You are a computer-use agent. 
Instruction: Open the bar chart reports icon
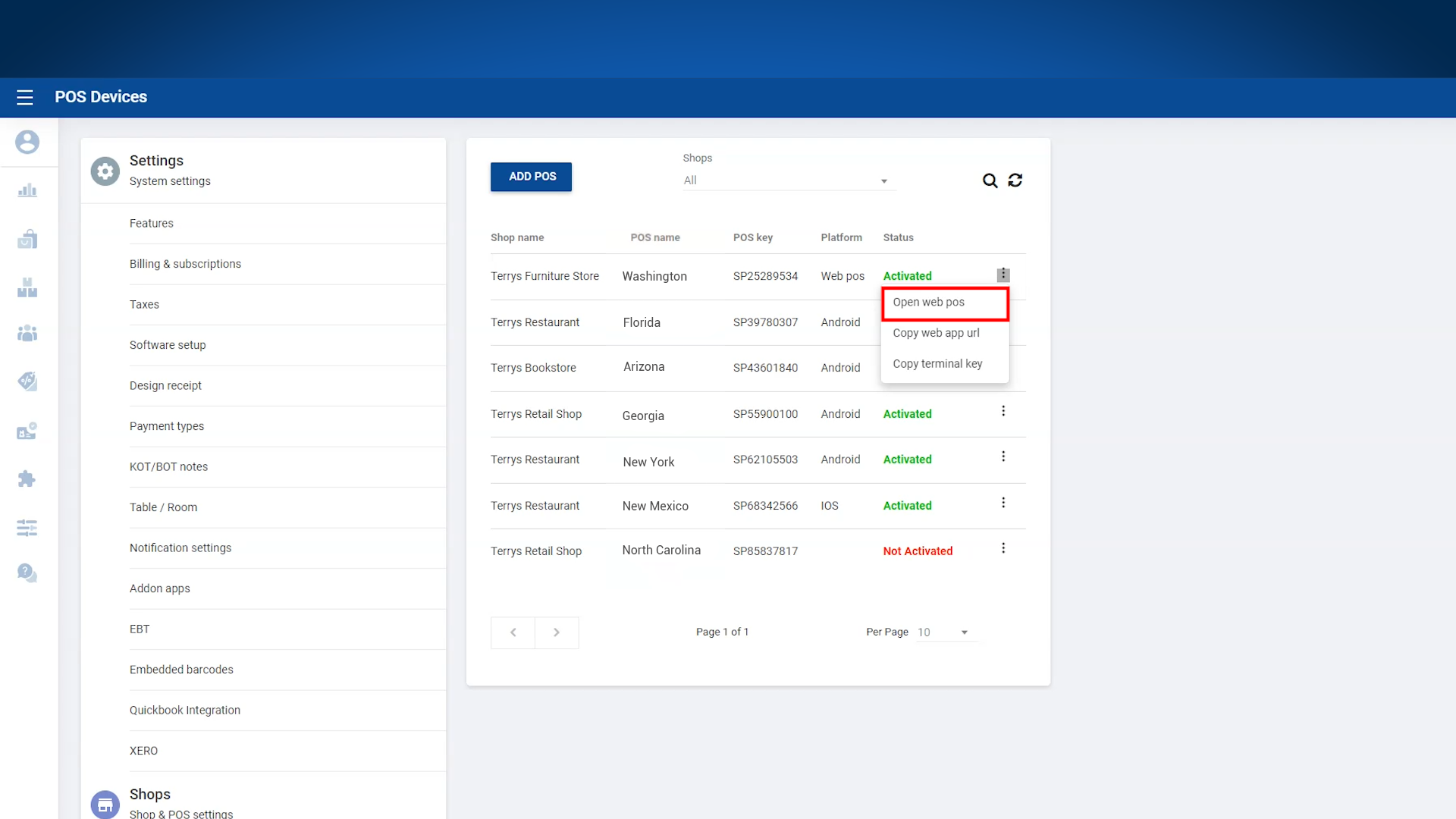[x=27, y=190]
